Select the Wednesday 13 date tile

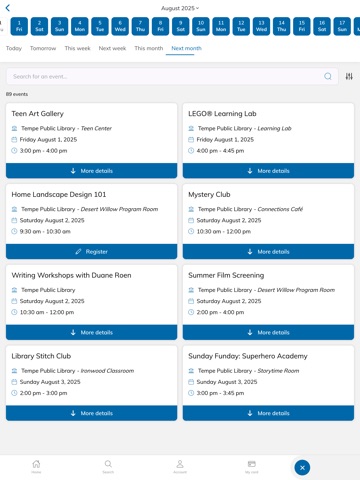(261, 26)
